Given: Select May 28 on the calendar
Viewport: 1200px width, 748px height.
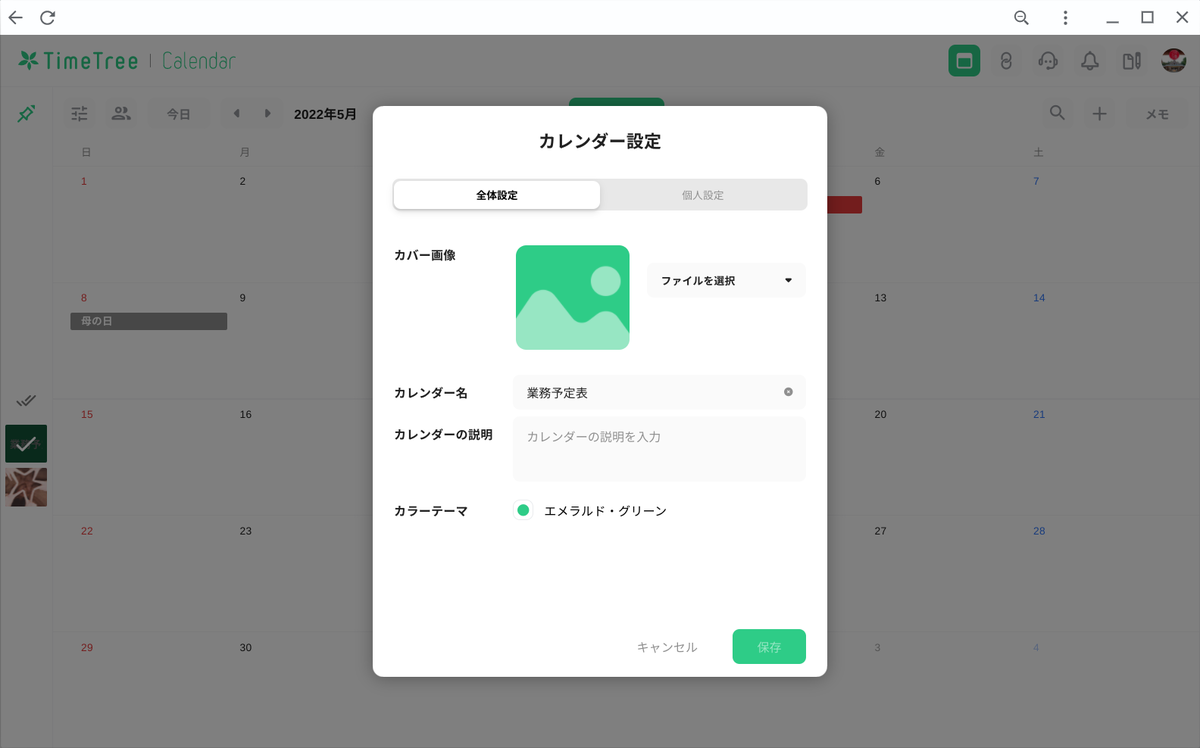Looking at the screenshot, I should click(1039, 531).
